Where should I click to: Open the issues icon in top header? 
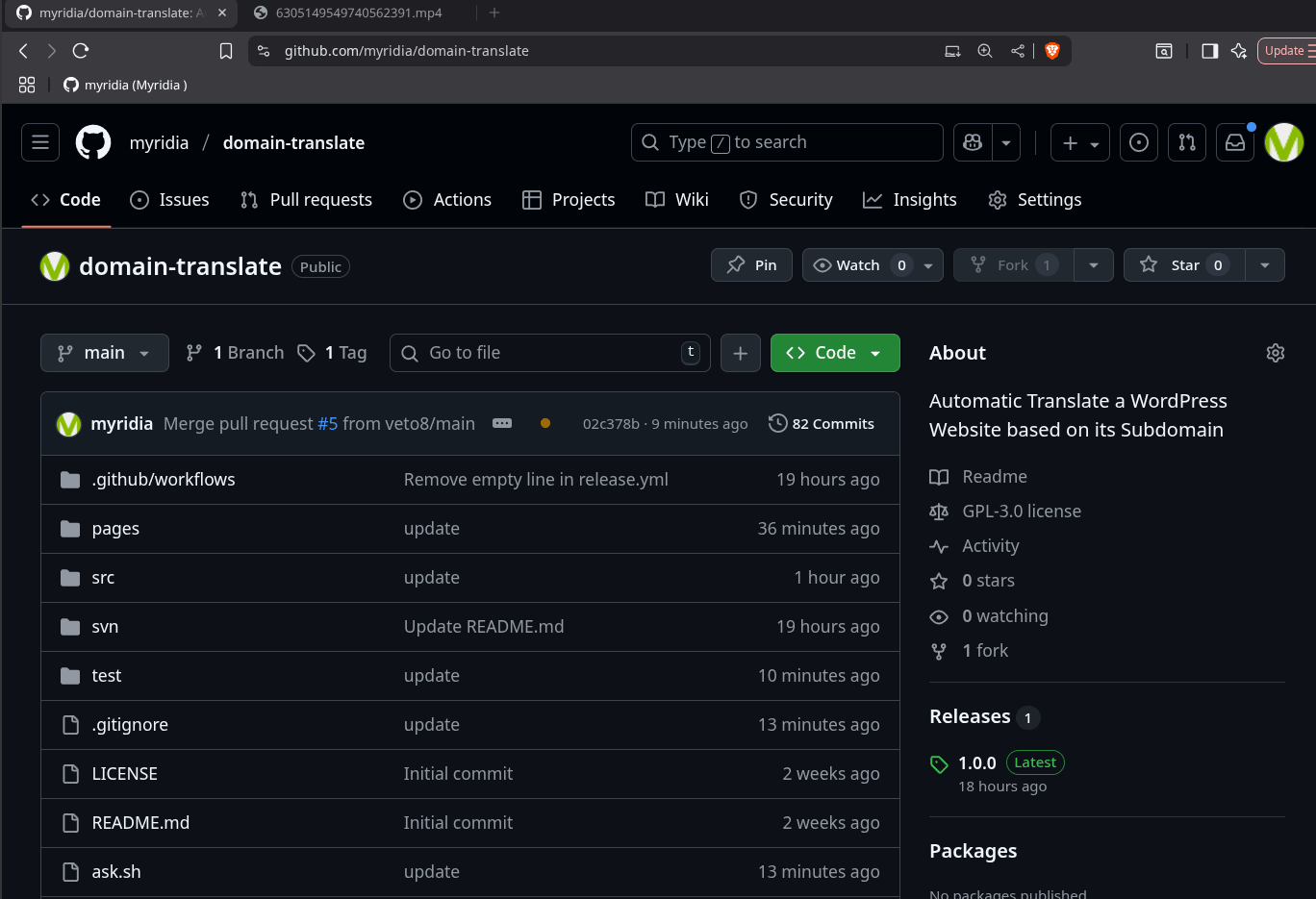point(1139,142)
